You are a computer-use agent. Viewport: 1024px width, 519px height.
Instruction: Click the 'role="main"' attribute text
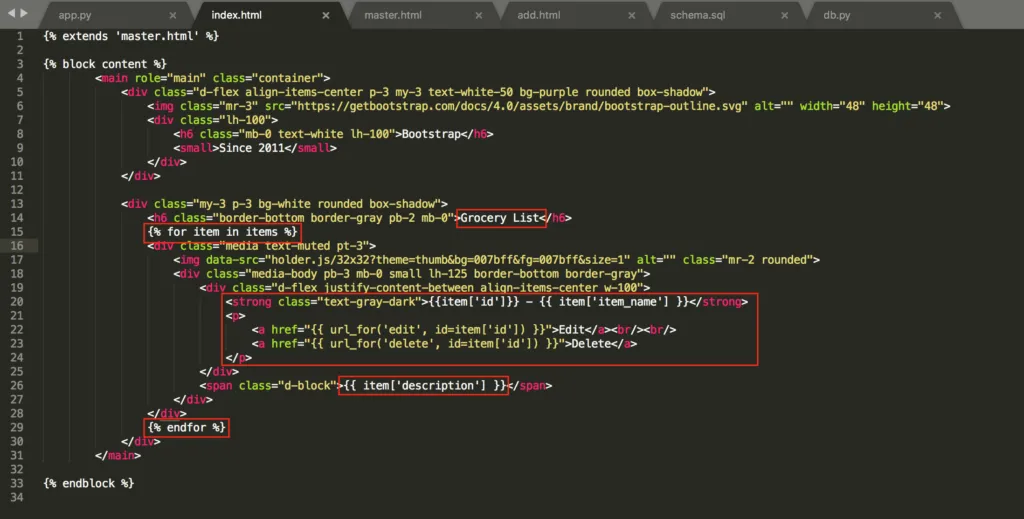tap(170, 78)
